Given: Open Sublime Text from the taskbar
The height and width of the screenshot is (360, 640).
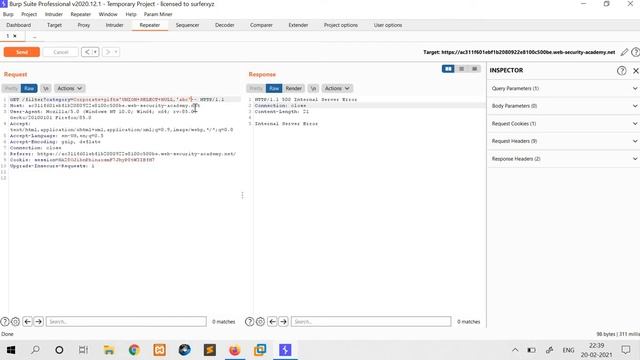Looking at the screenshot, I should (x=210, y=350).
